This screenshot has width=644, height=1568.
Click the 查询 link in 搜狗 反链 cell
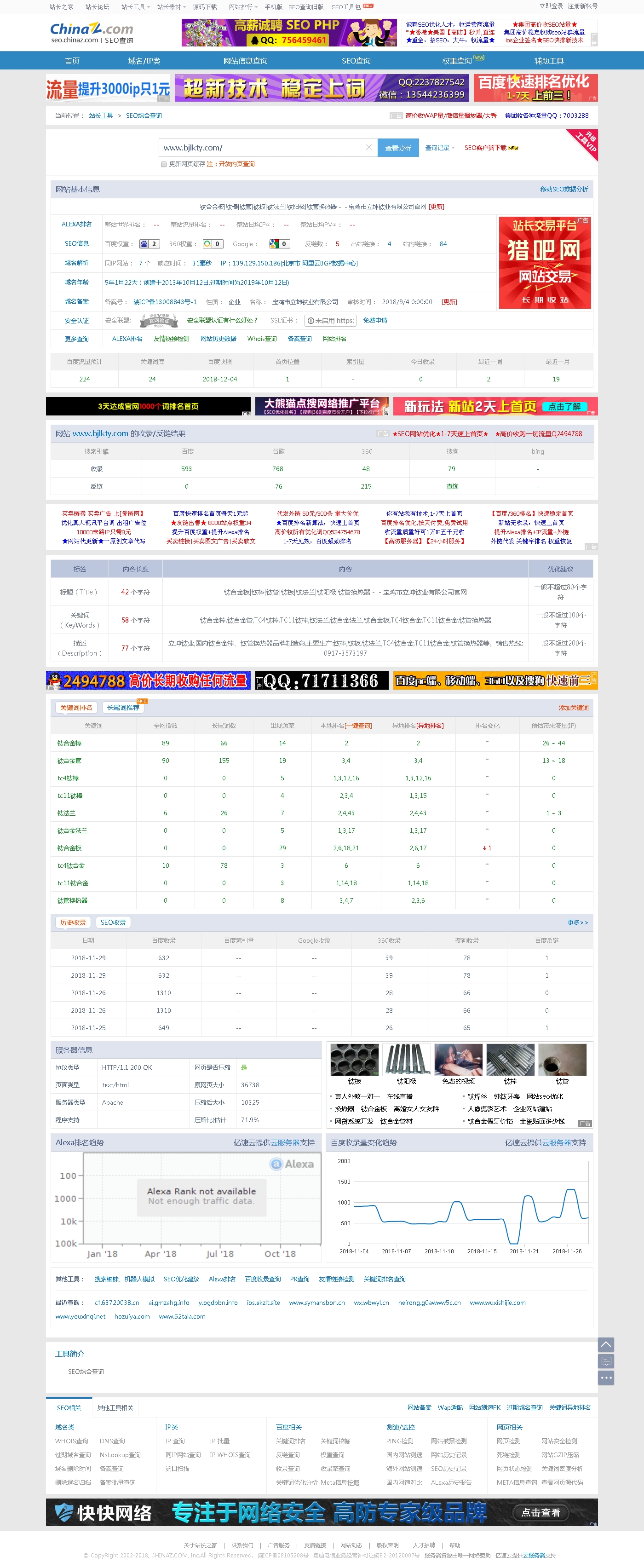[x=452, y=486]
